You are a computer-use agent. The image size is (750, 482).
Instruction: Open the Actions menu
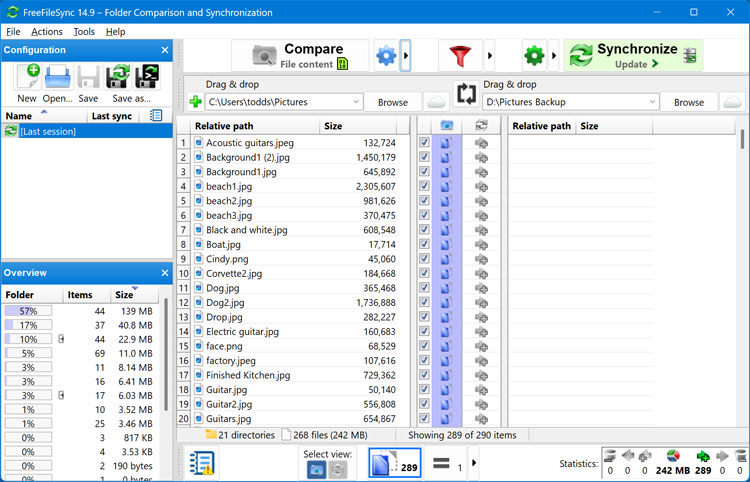pyautogui.click(x=47, y=32)
